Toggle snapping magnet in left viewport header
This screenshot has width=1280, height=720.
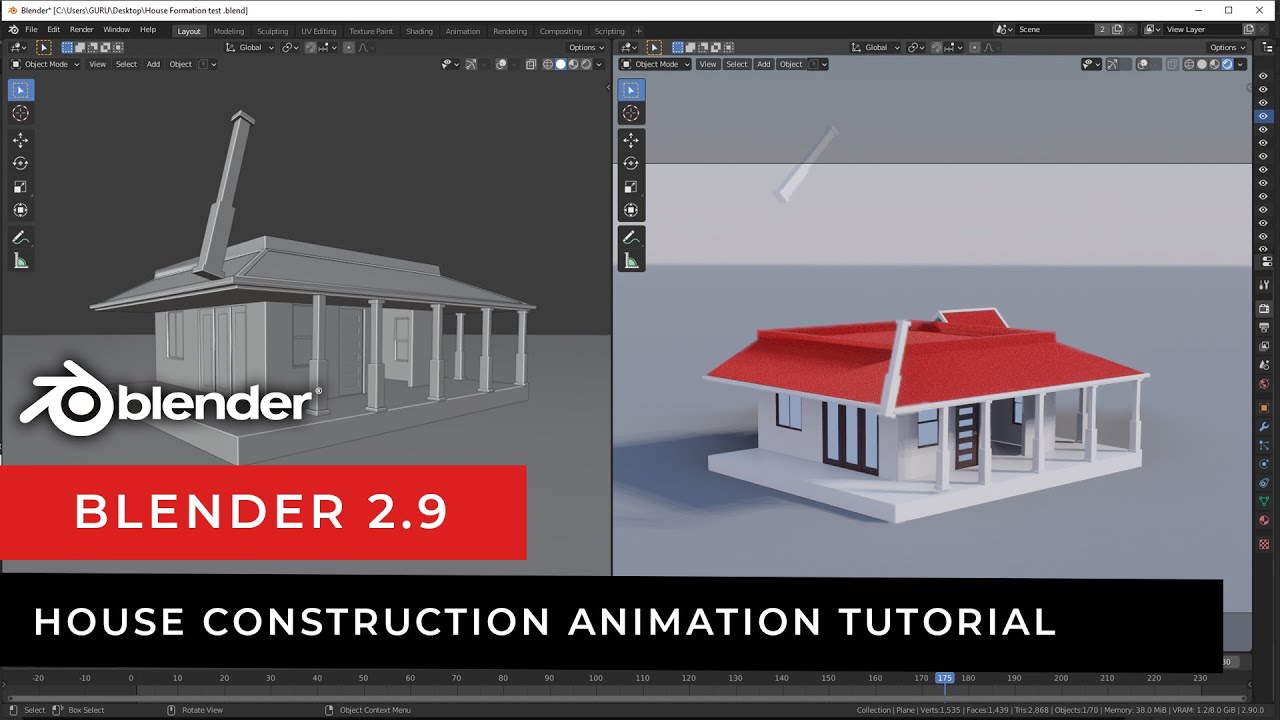(312, 47)
